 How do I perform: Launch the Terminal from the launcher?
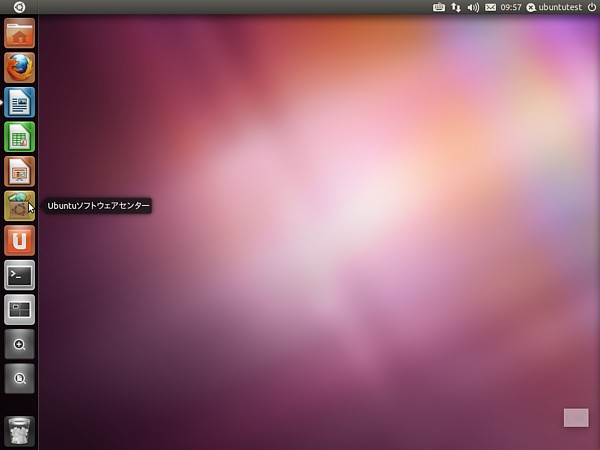[20, 275]
